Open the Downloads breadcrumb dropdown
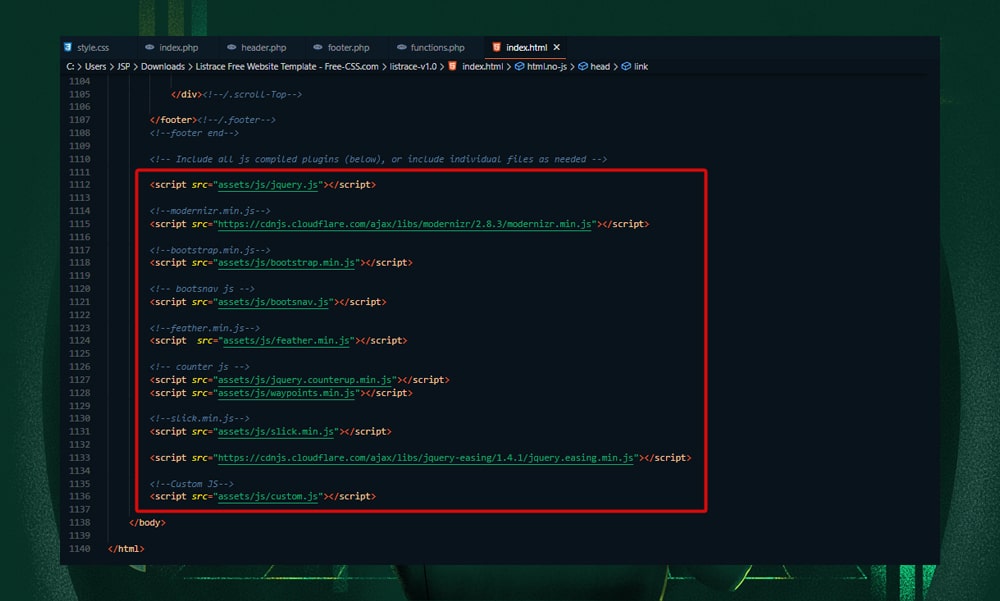 [x=164, y=66]
